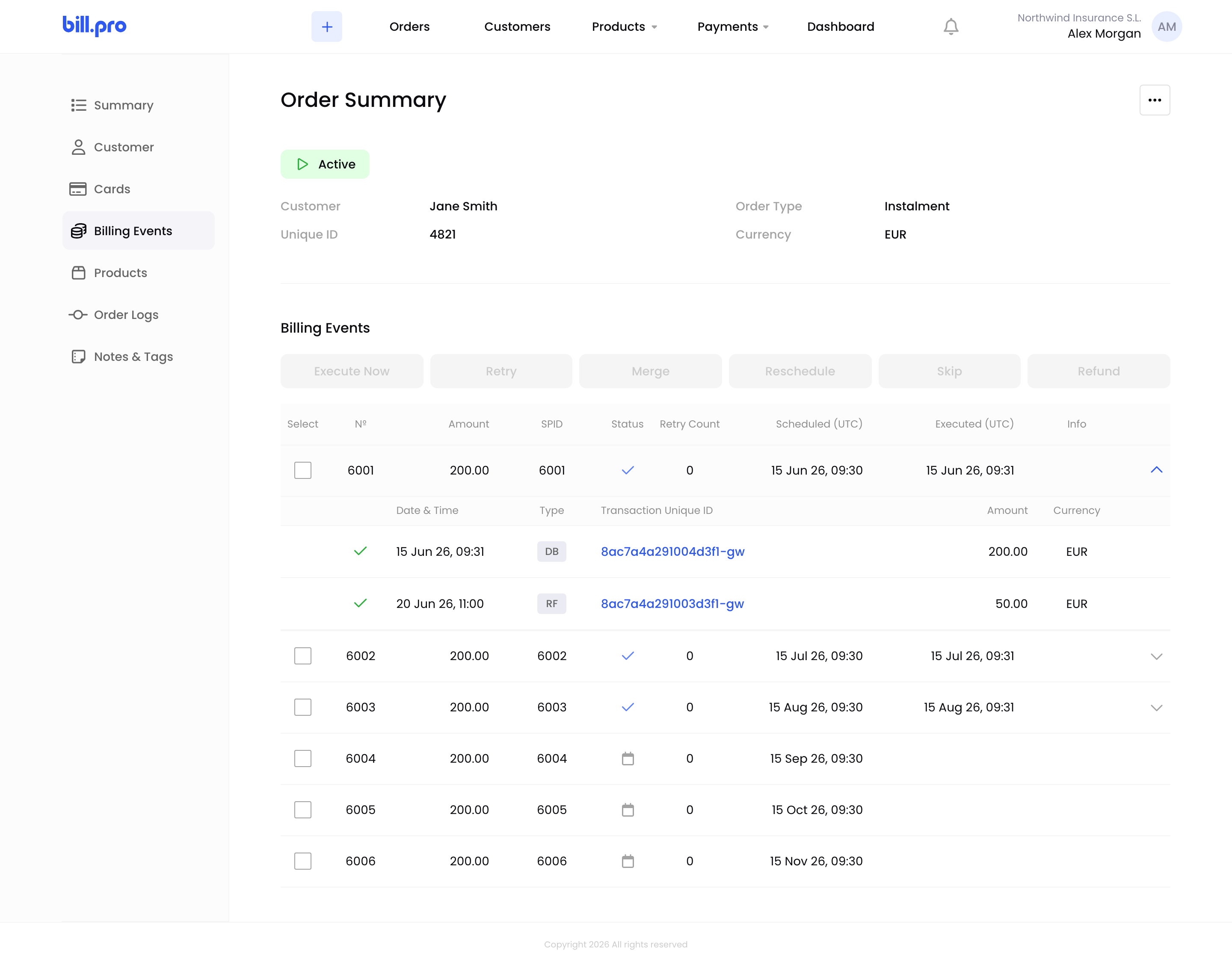The width and height of the screenshot is (1232, 962).
Task: Click the blue status checkmark for event 6002
Action: coord(627,656)
